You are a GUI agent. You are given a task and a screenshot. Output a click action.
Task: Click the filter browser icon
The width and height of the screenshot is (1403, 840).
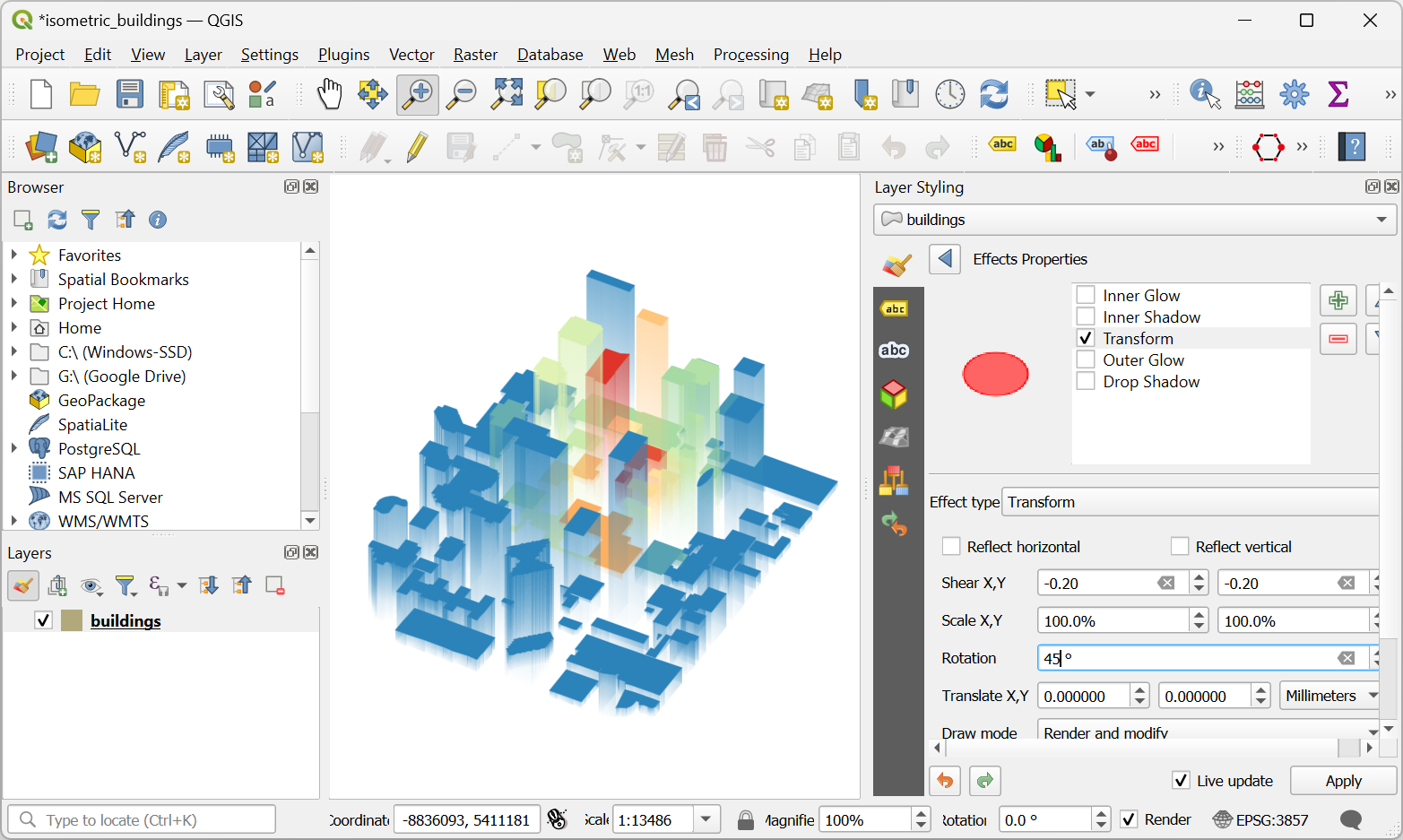91,220
